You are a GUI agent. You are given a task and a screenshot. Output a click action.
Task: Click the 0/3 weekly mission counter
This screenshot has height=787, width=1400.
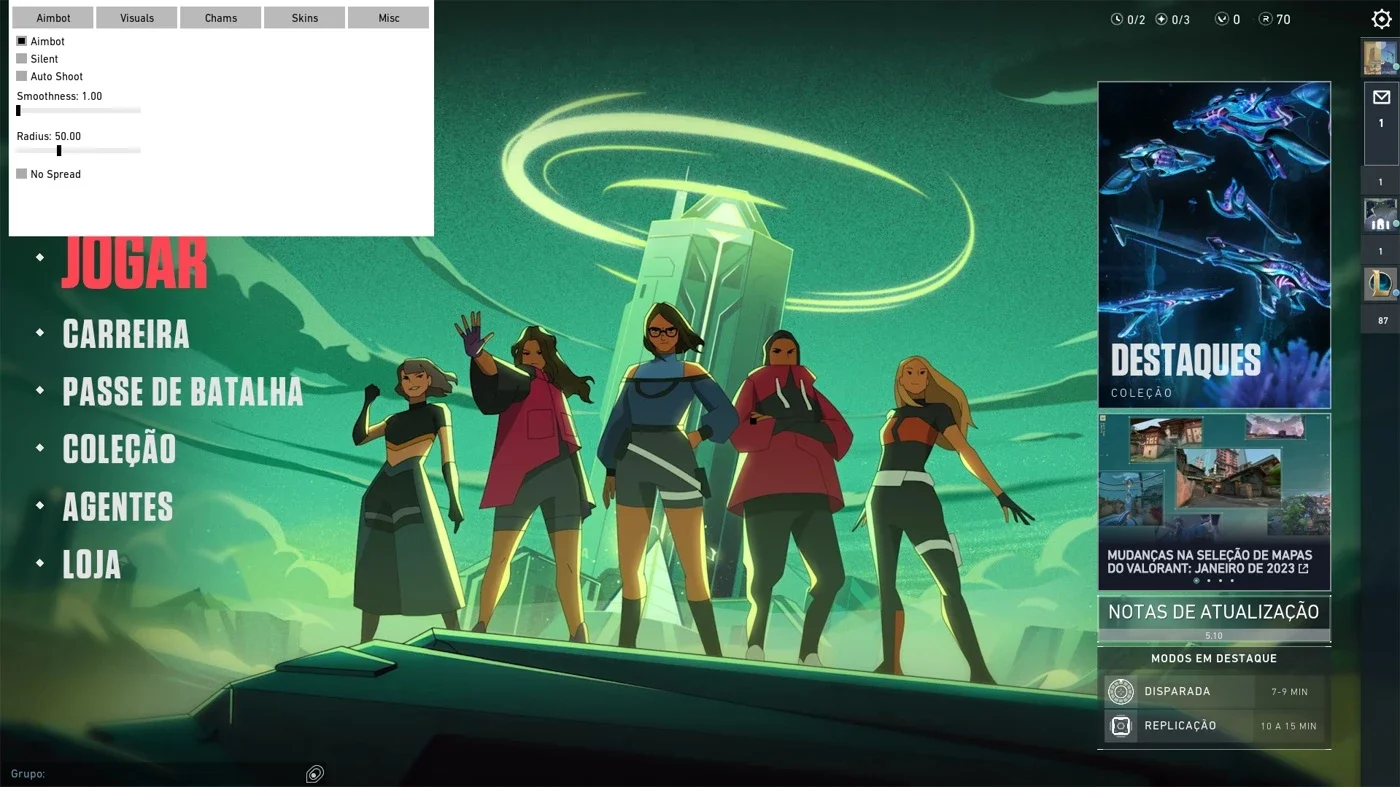click(x=1180, y=19)
